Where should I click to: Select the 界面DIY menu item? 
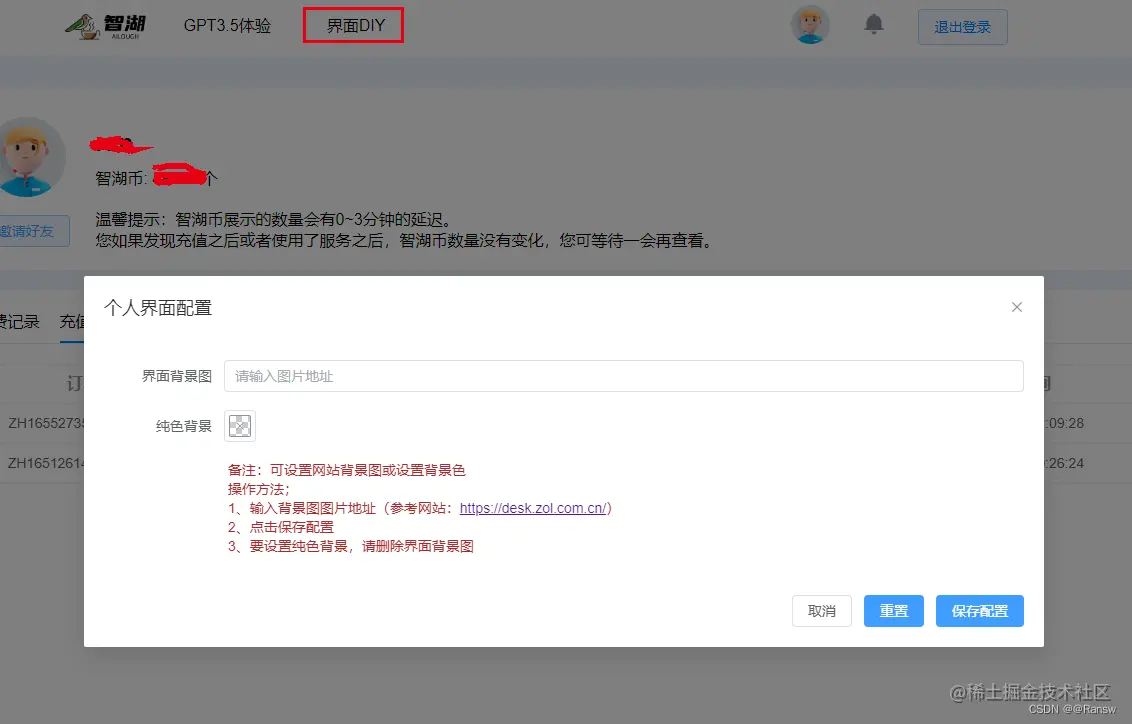click(x=352, y=25)
